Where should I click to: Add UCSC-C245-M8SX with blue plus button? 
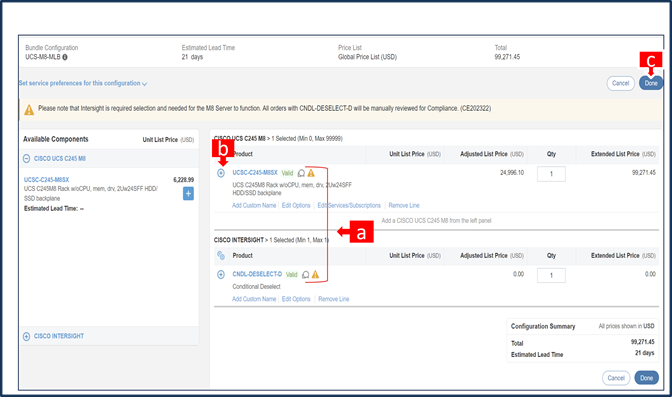188,193
